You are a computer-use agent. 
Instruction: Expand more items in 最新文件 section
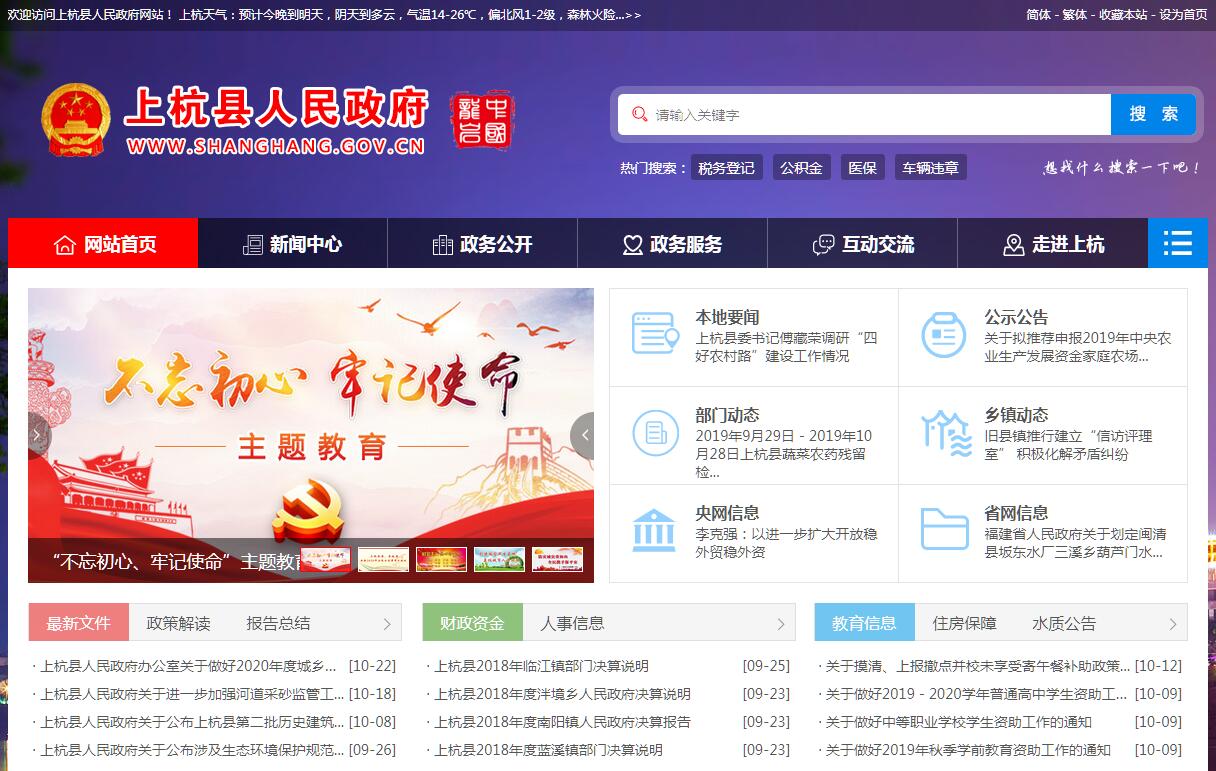387,624
